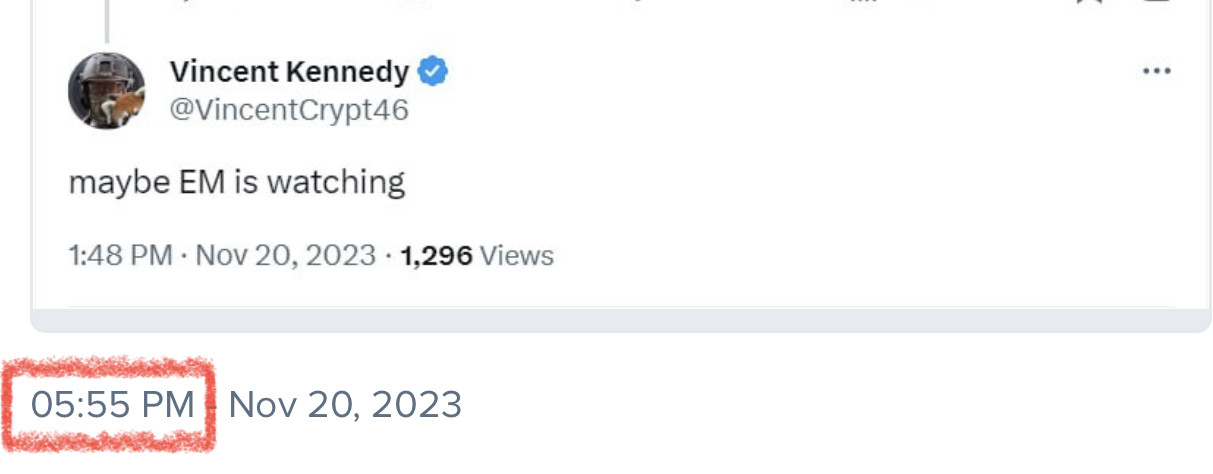
Task: Click the 1,296 view count number
Action: (x=436, y=255)
